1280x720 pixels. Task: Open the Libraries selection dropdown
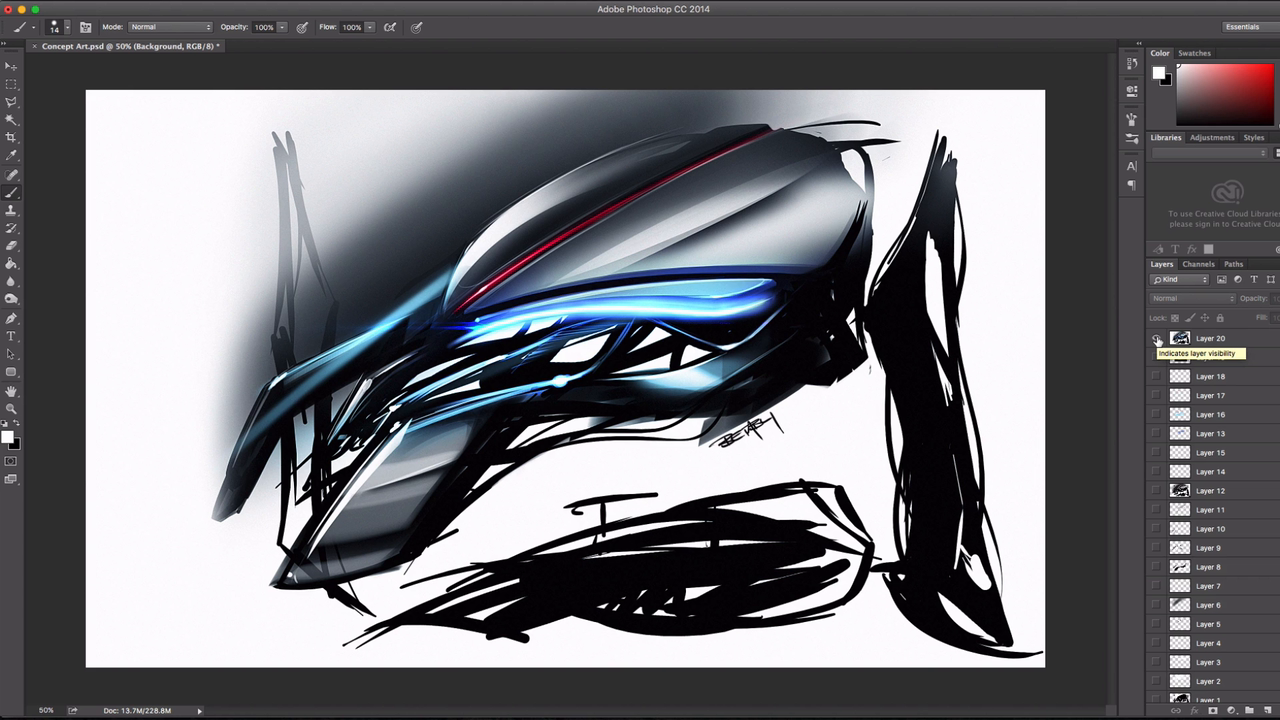[1210, 153]
